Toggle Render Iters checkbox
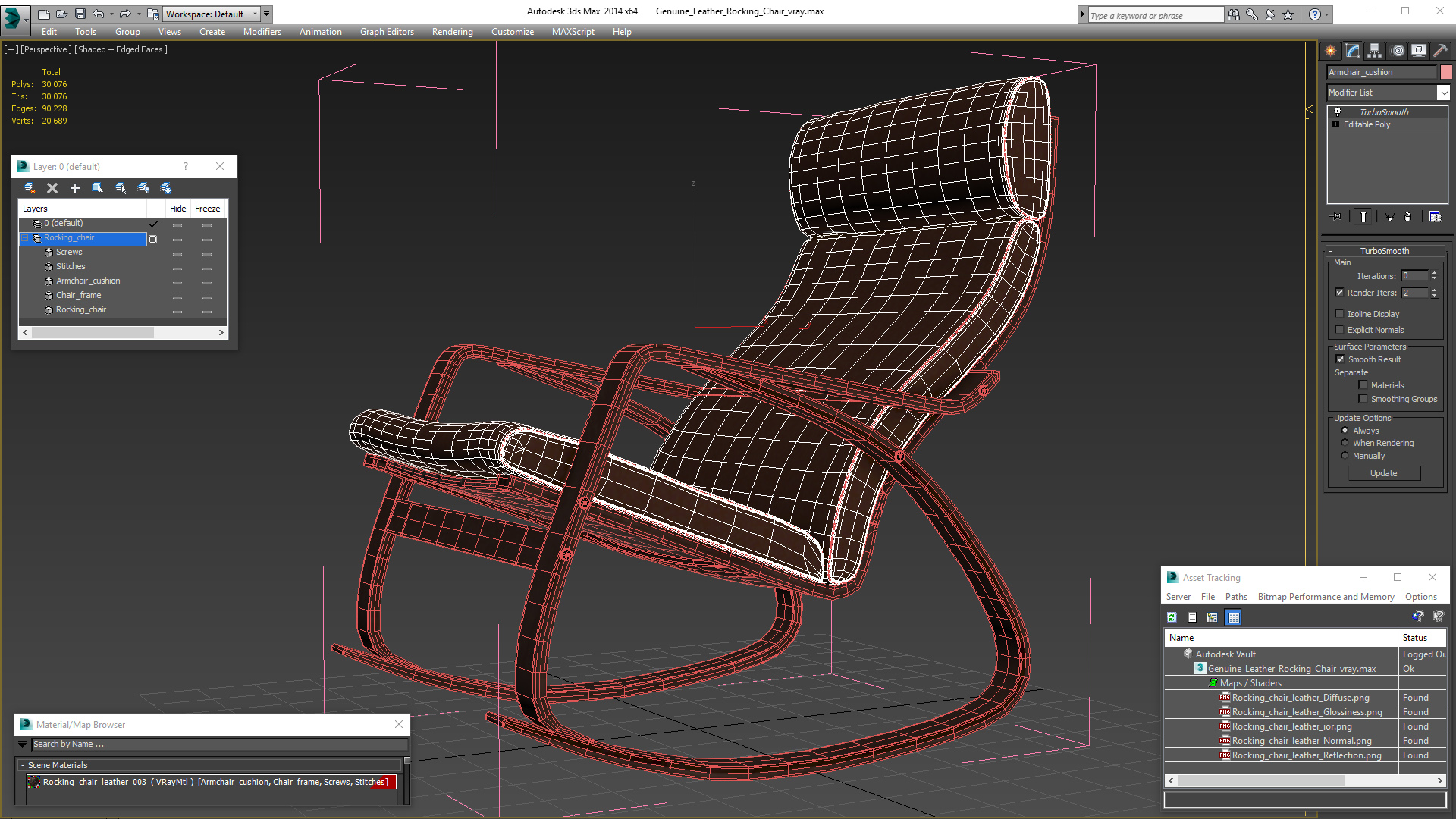The image size is (1456, 819). click(x=1339, y=293)
